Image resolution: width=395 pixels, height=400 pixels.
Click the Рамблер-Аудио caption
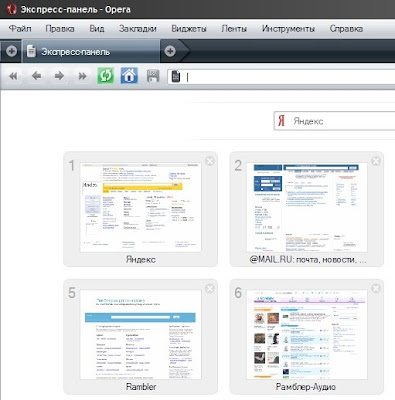[x=306, y=387]
